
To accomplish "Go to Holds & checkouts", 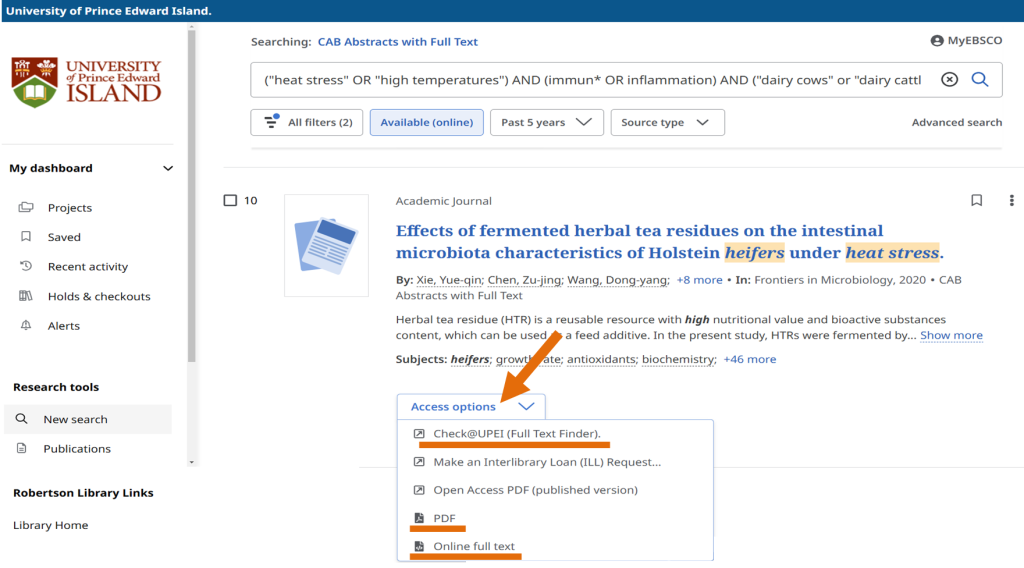I will [x=98, y=297].
